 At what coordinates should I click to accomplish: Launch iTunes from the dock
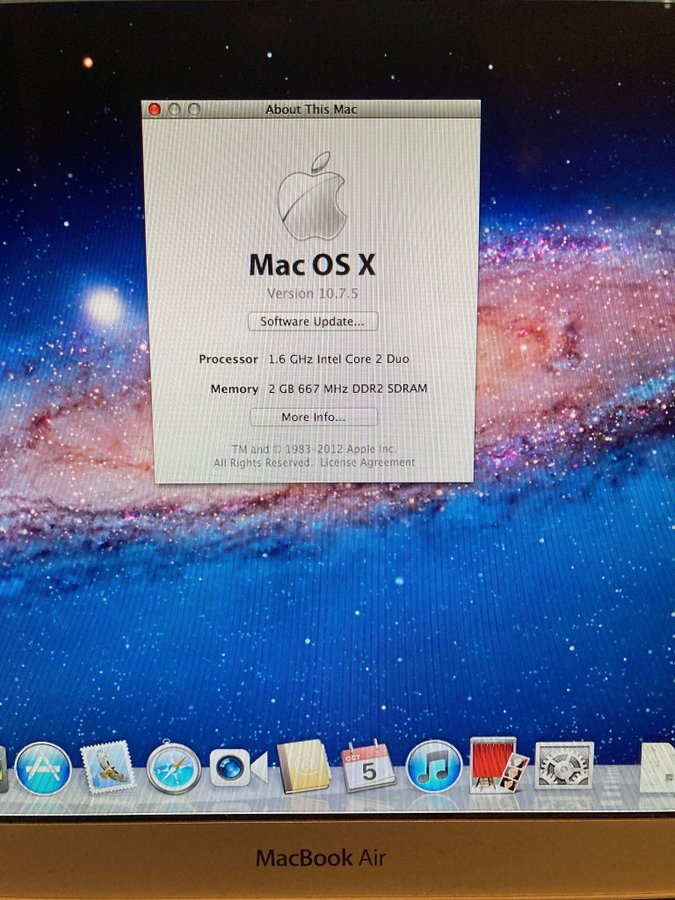point(434,767)
